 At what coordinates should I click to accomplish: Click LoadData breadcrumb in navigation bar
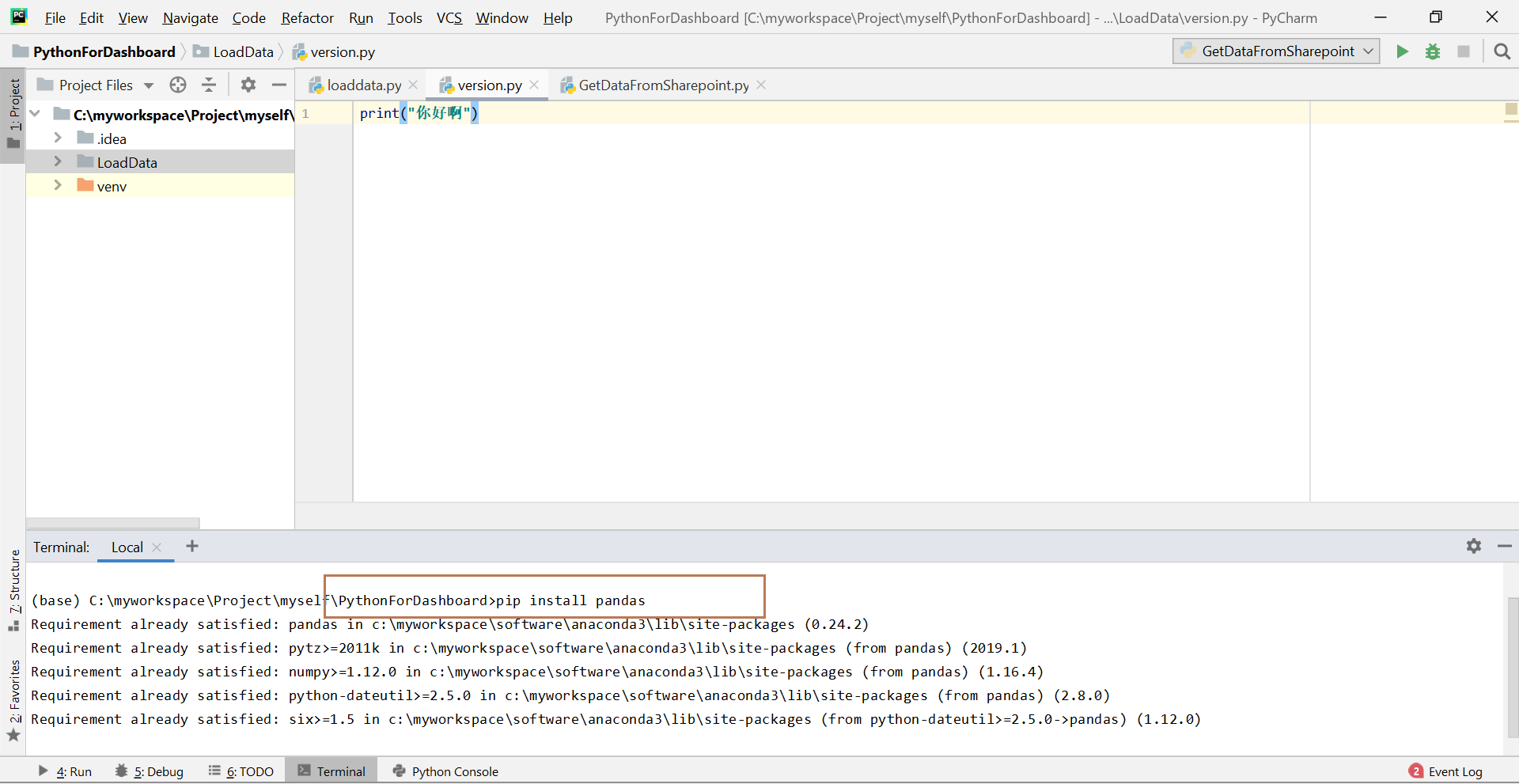click(234, 51)
